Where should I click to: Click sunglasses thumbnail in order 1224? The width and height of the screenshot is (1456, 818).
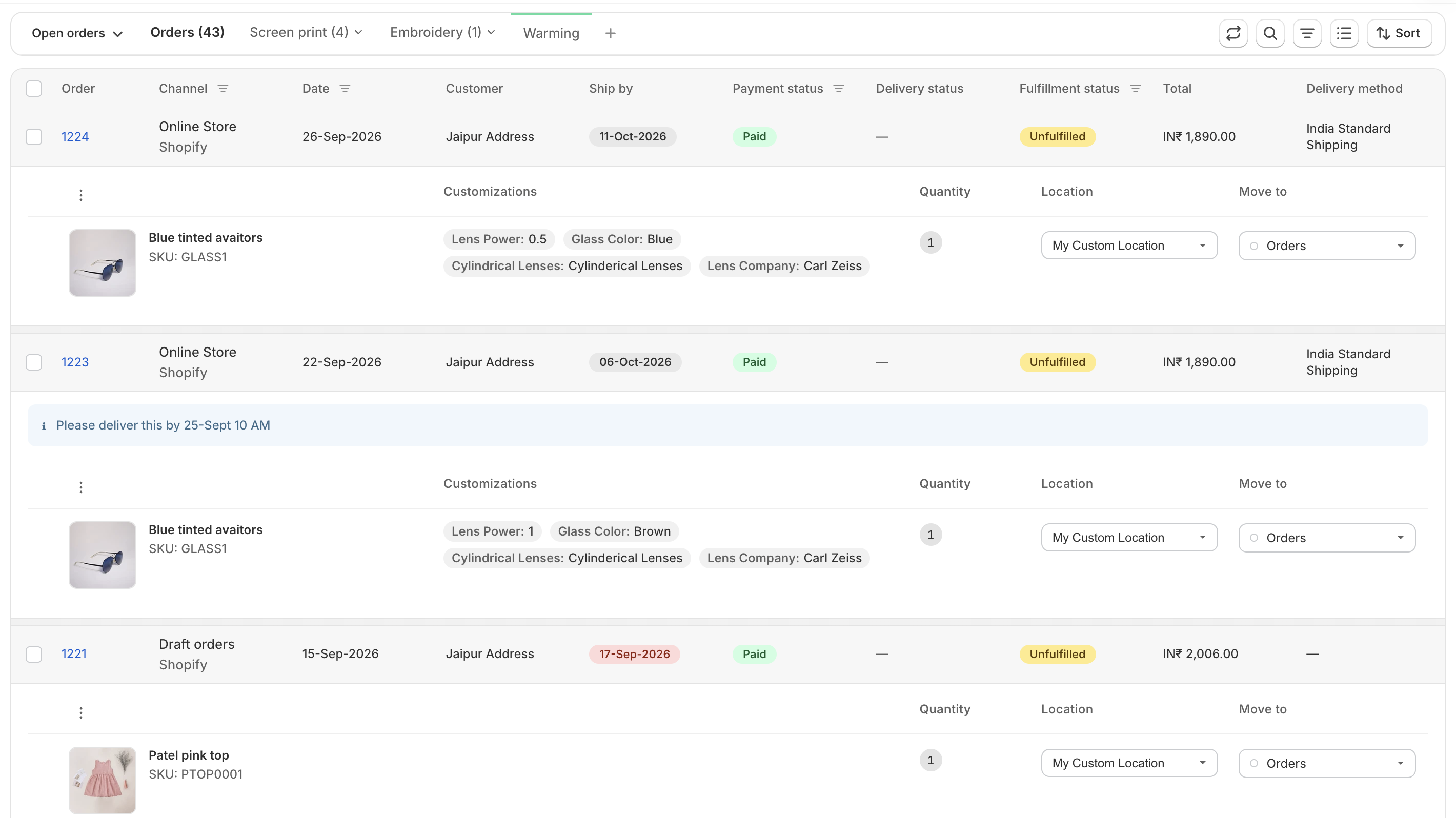point(103,263)
